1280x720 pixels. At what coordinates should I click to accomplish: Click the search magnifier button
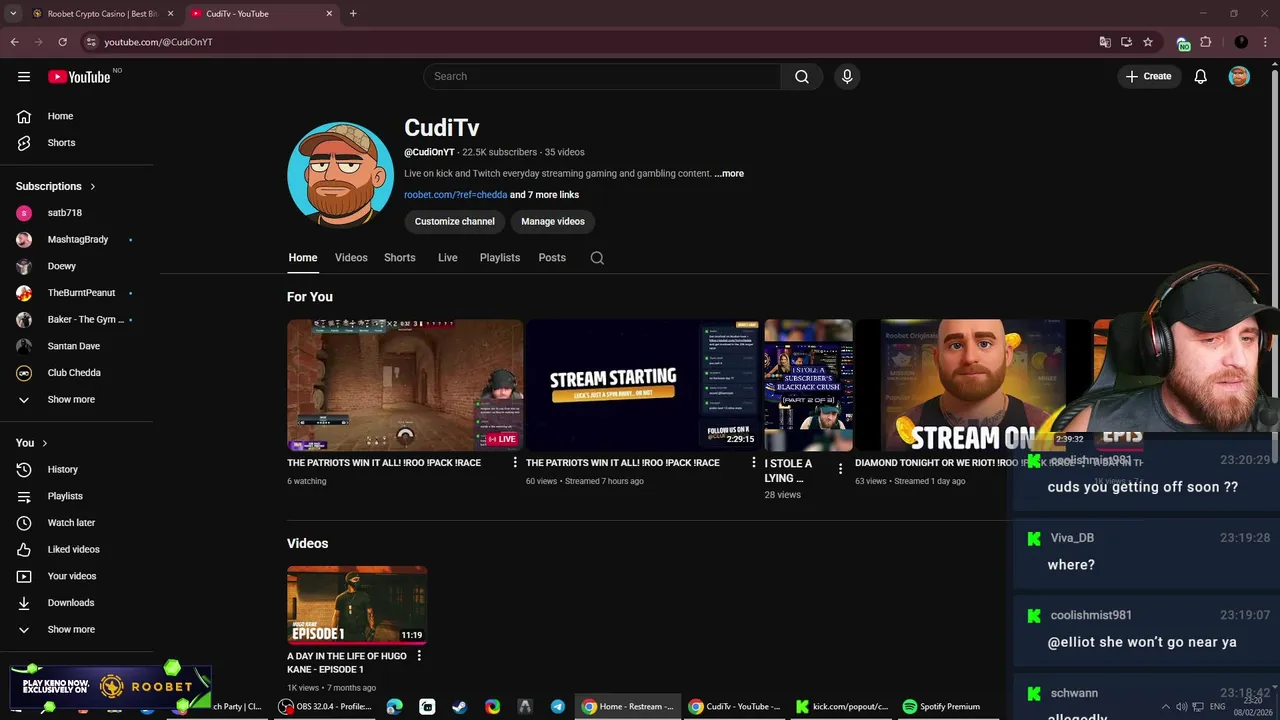pos(802,77)
